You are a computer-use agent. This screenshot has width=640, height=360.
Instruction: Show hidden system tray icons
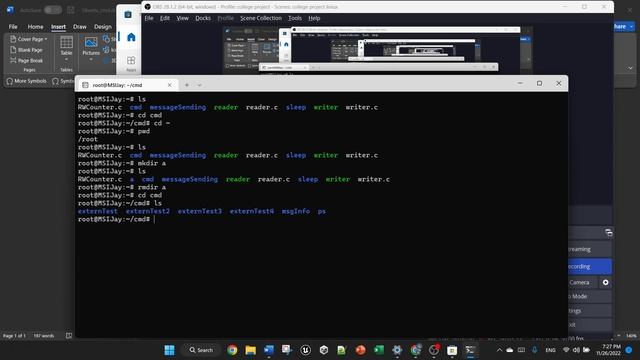499,350
